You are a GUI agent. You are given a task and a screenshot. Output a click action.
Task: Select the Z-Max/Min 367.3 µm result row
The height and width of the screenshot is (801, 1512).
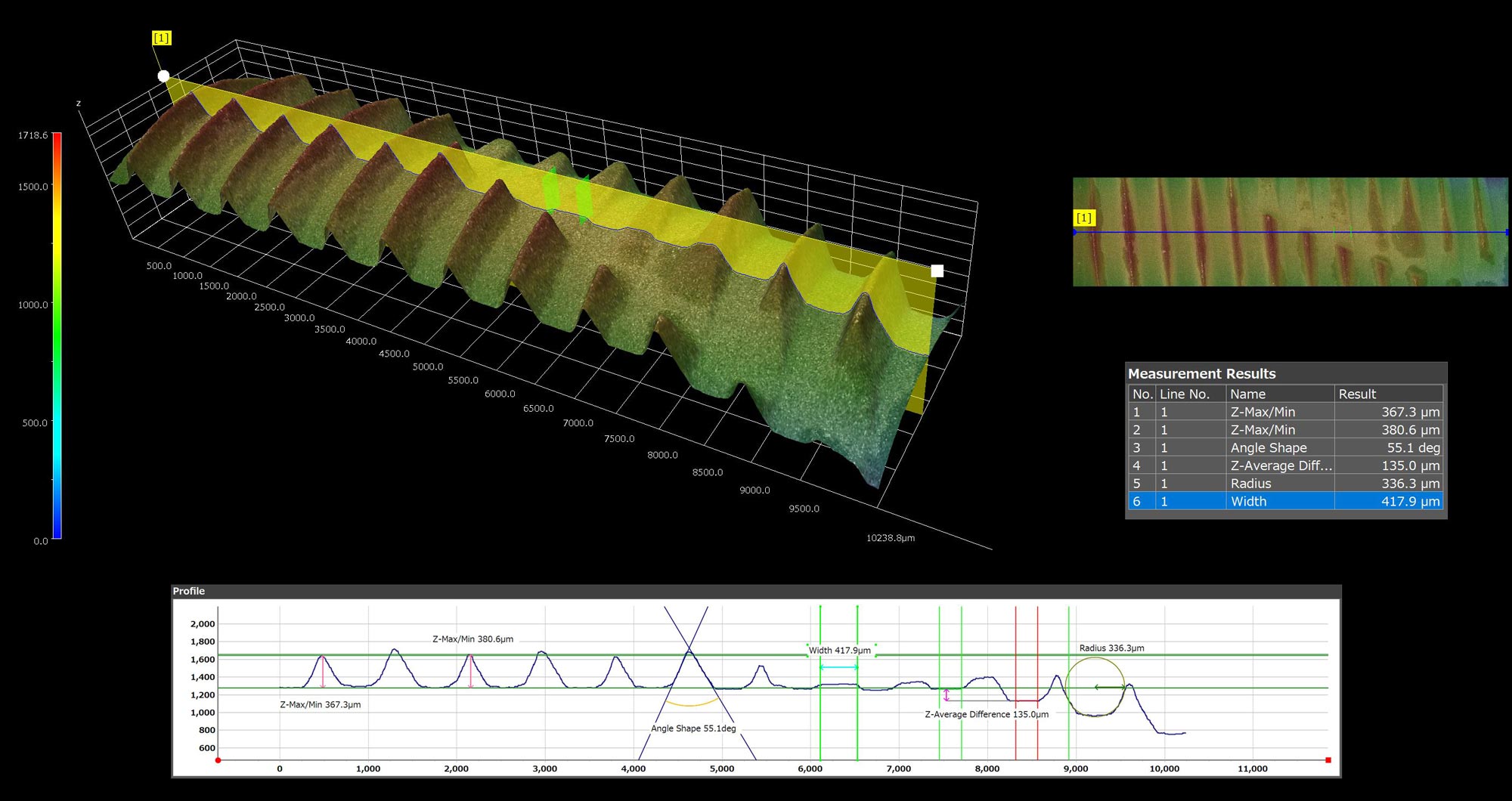pyautogui.click(x=1285, y=412)
